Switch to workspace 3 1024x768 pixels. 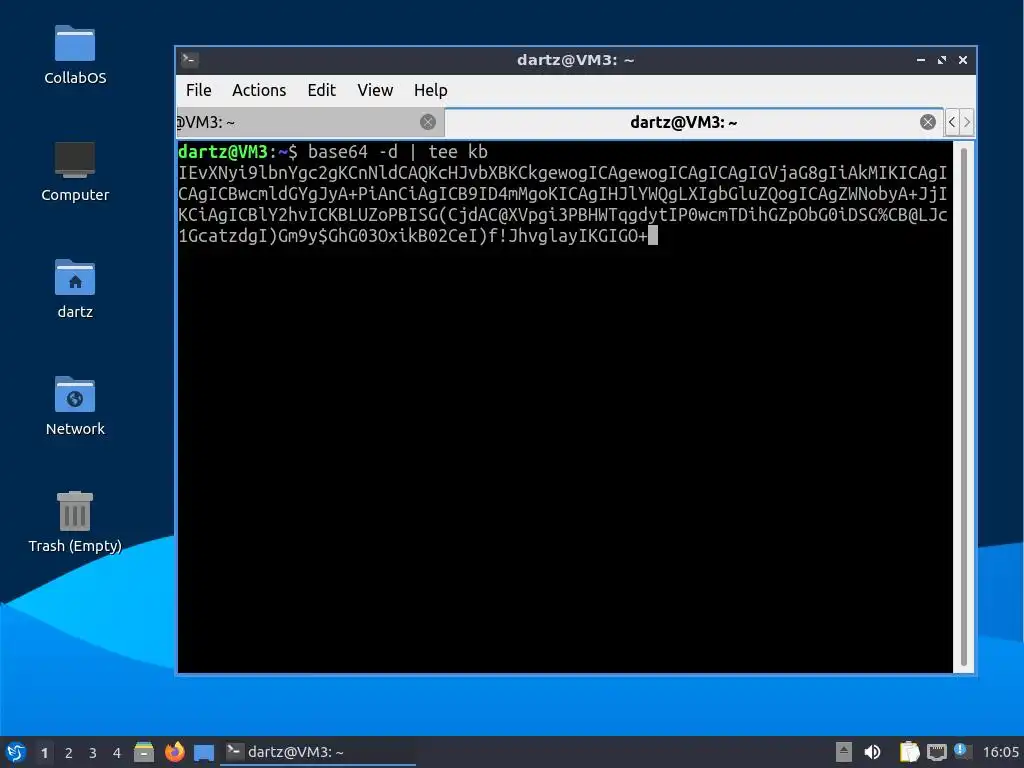tap(93, 753)
